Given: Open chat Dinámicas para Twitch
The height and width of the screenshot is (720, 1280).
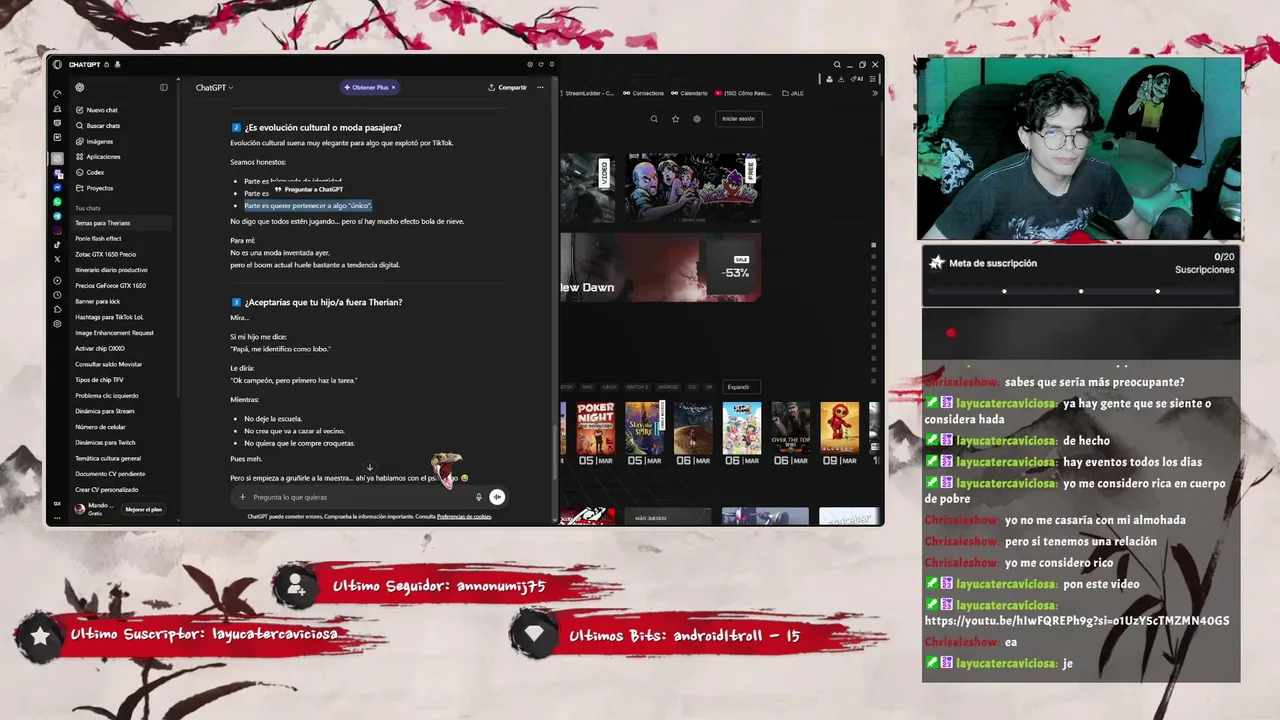Looking at the screenshot, I should (105, 442).
